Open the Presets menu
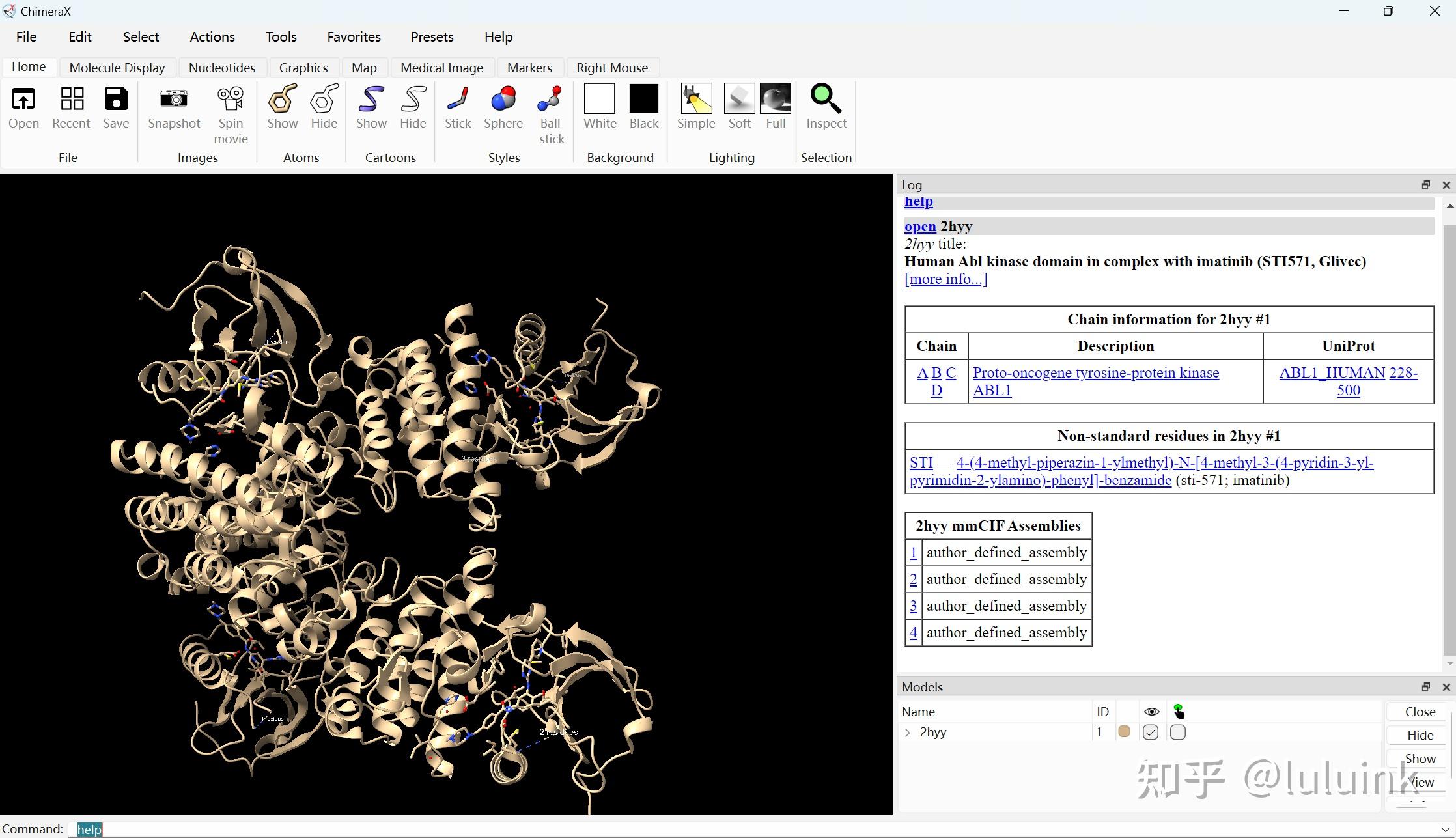1456x838 pixels. (432, 37)
